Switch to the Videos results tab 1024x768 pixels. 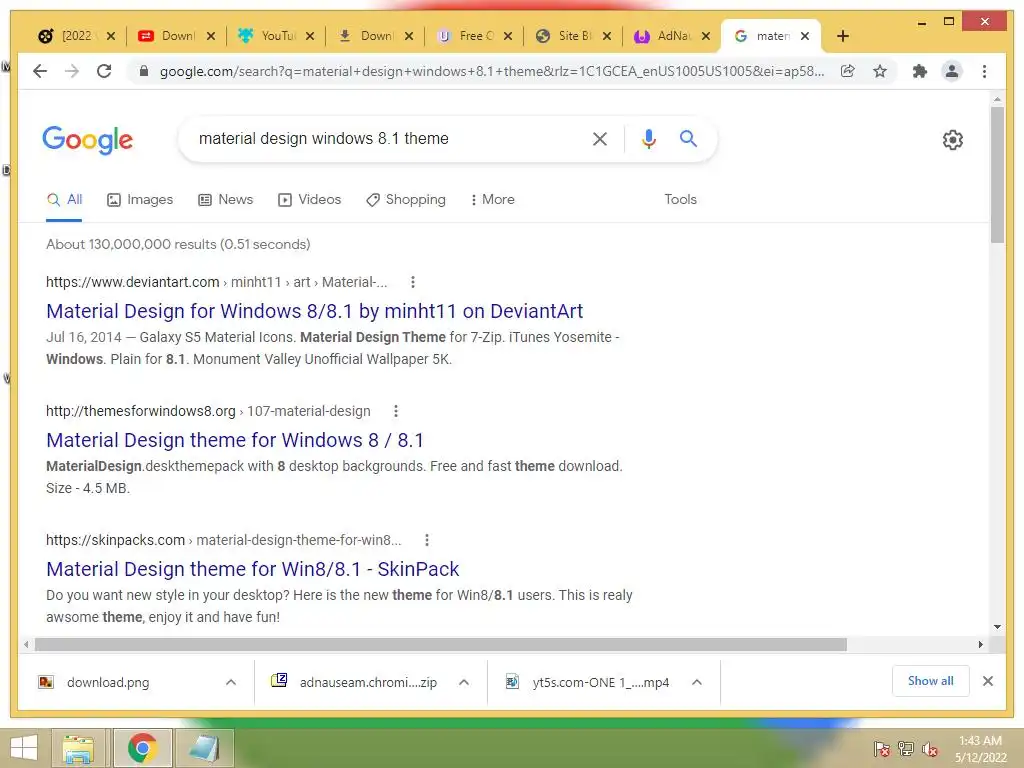click(x=309, y=199)
